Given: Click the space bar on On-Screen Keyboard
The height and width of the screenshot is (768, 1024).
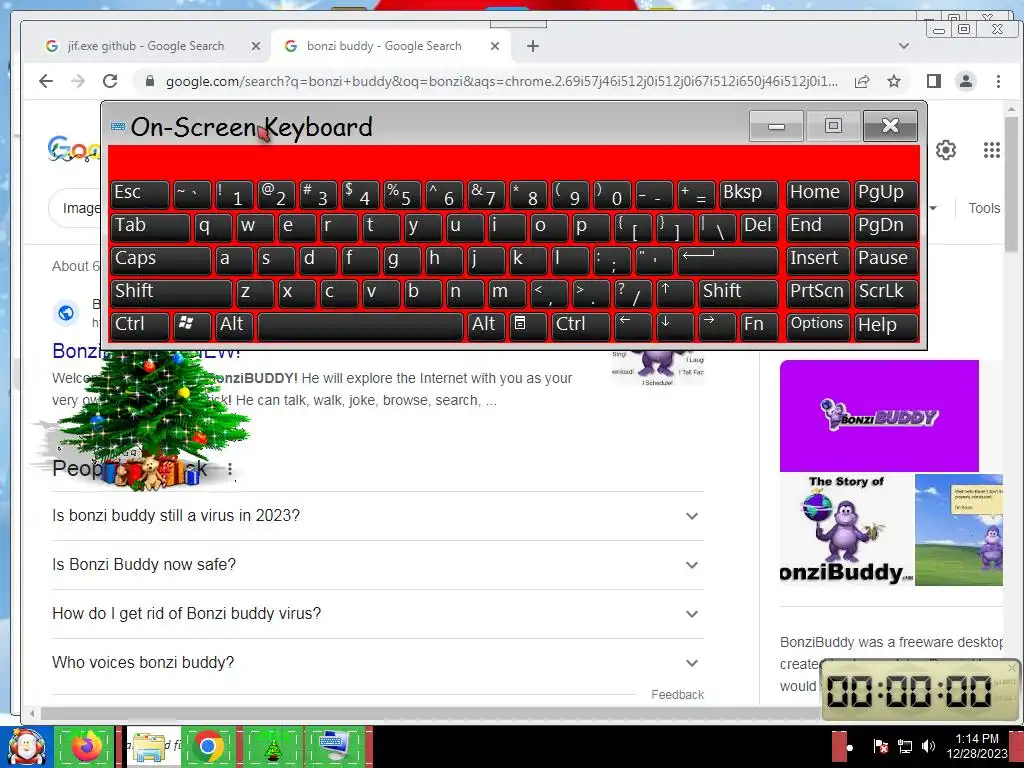Looking at the screenshot, I should tap(360, 325).
